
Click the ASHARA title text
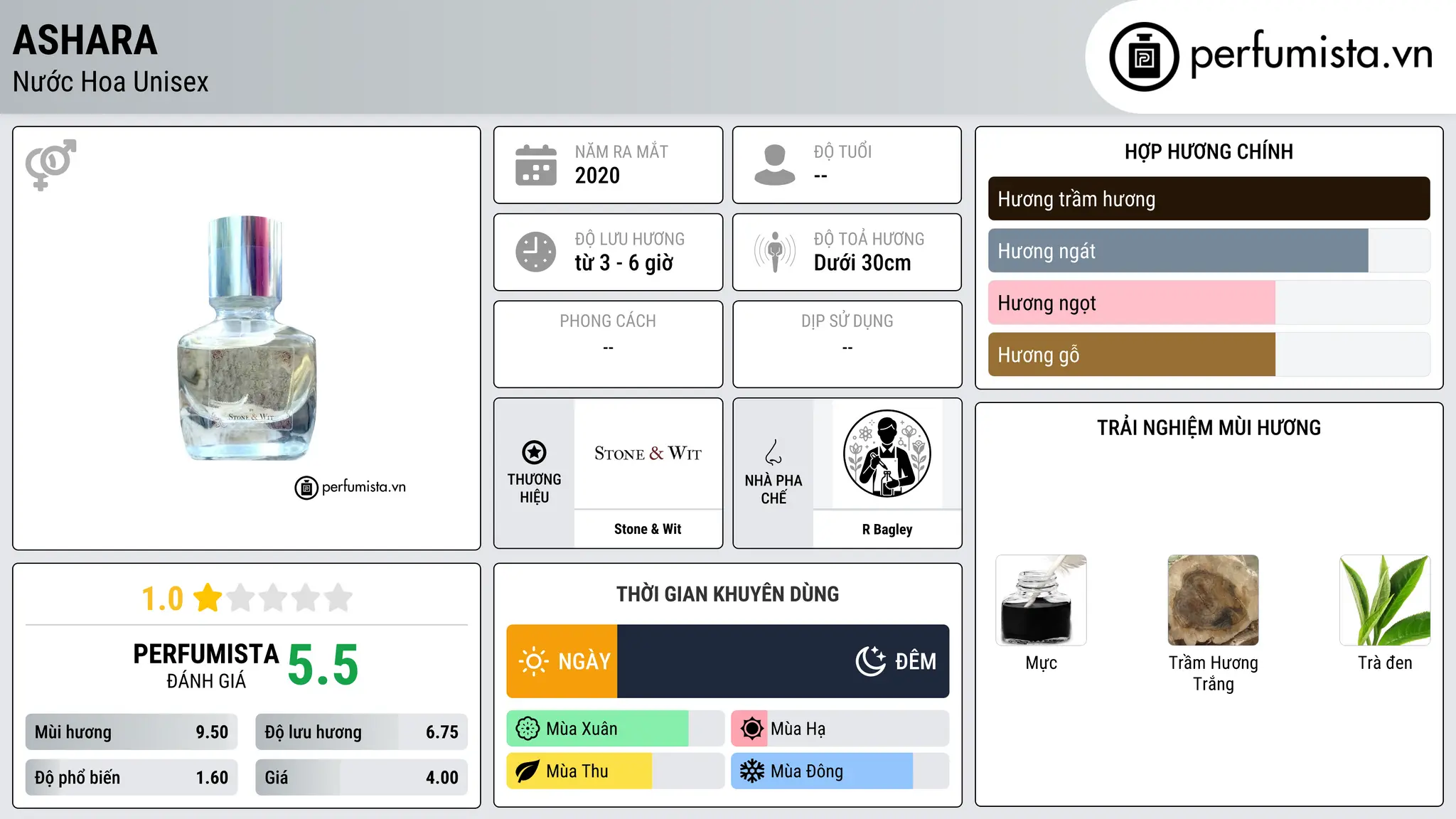tap(85, 41)
